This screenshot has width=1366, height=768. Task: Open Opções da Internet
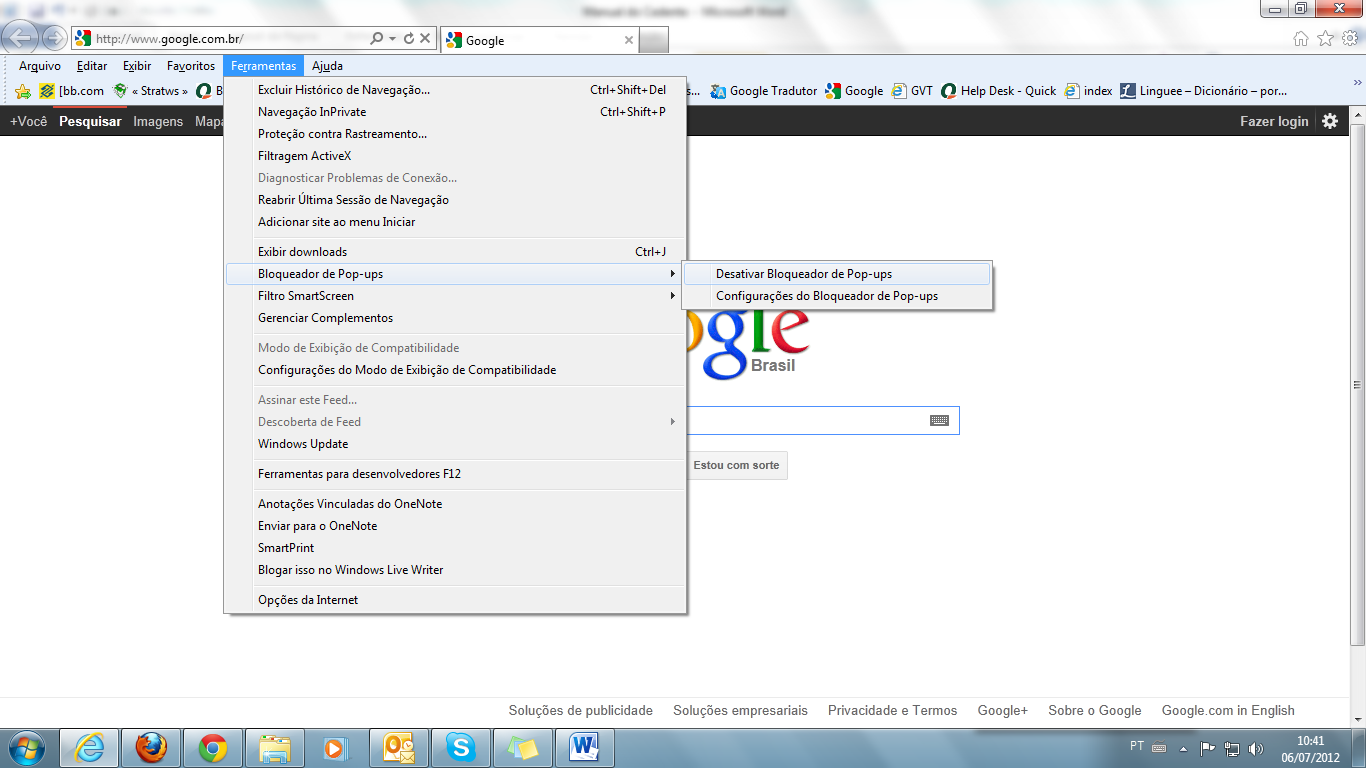[455, 600]
